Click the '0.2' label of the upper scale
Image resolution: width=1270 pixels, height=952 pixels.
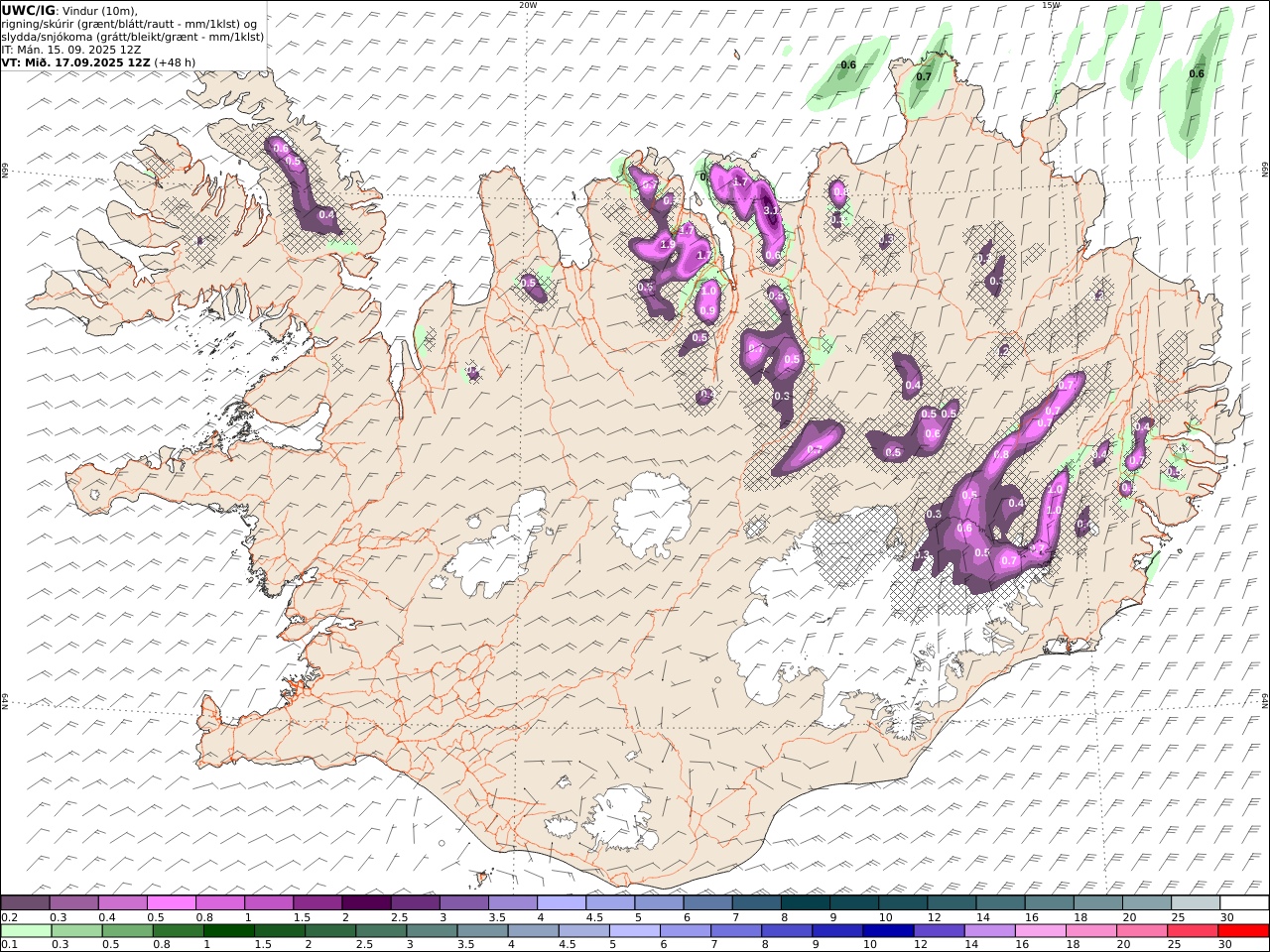pyautogui.click(x=8, y=917)
